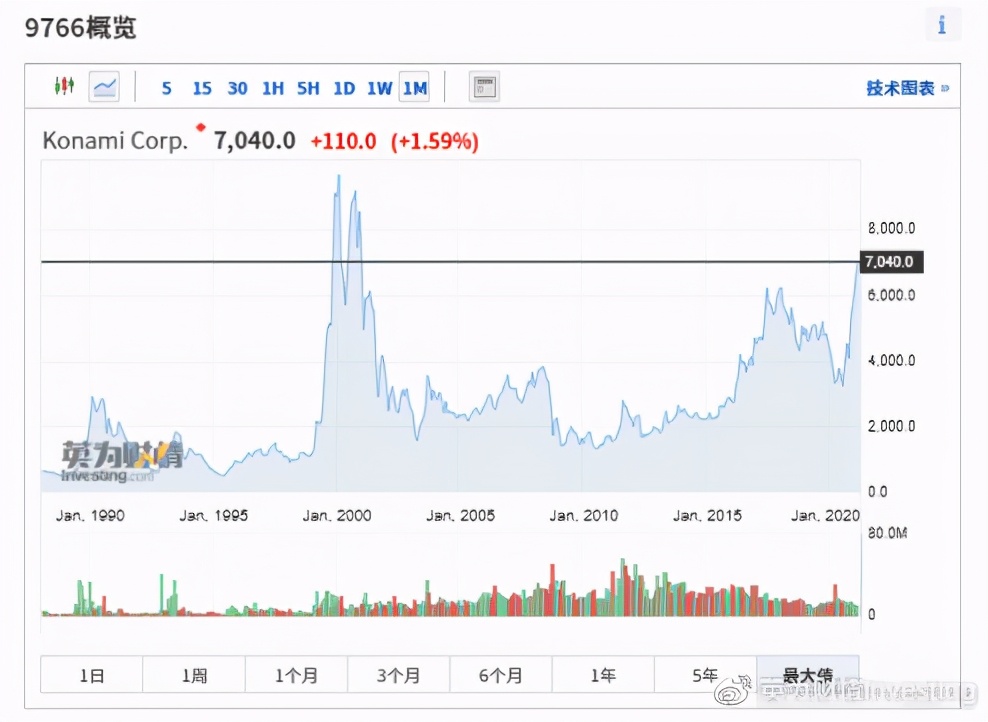The width and height of the screenshot is (988, 722).
Task: Switch to candlestick chart view
Action: [64, 86]
